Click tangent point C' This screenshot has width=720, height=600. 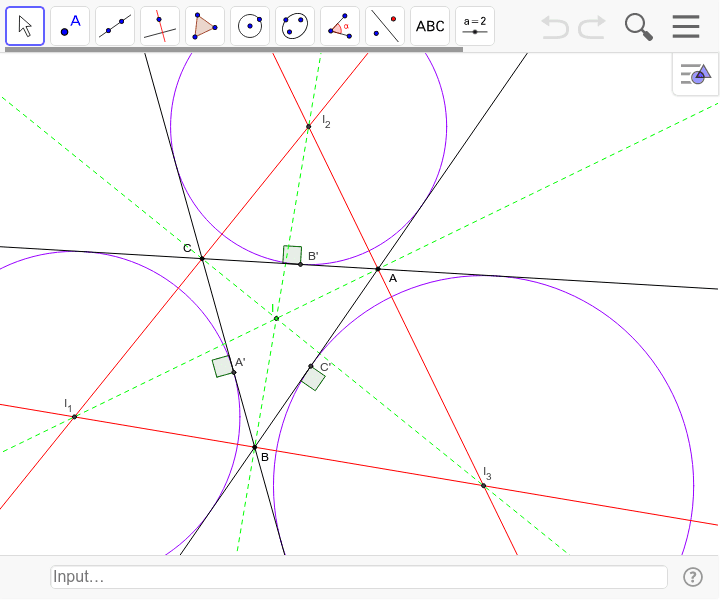[311, 366]
